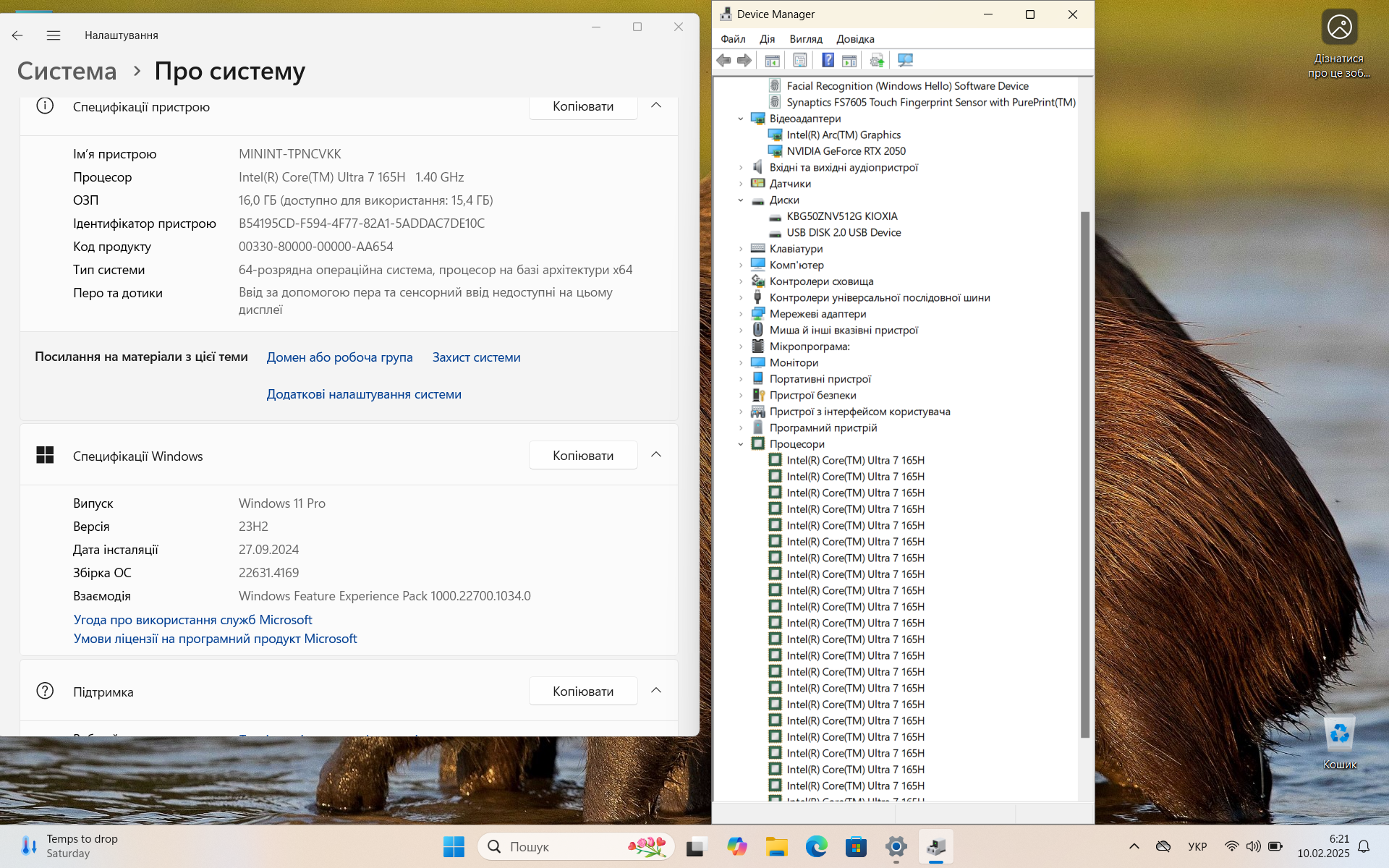The height and width of the screenshot is (868, 1389).
Task: Select 'Портативні пристрої' tree item
Action: [820, 379]
